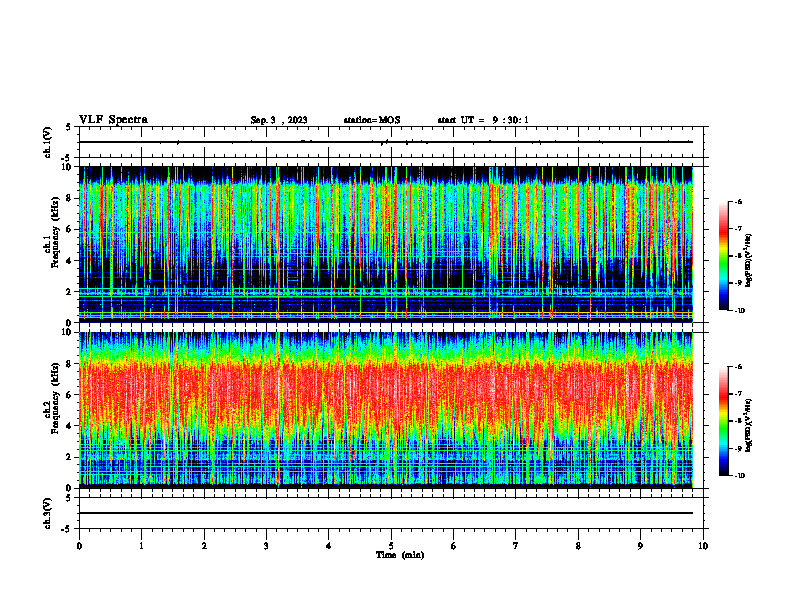Screen dimensions: 792x612
Task: Click the ch.1 spectrogram color bar
Action: [724, 256]
